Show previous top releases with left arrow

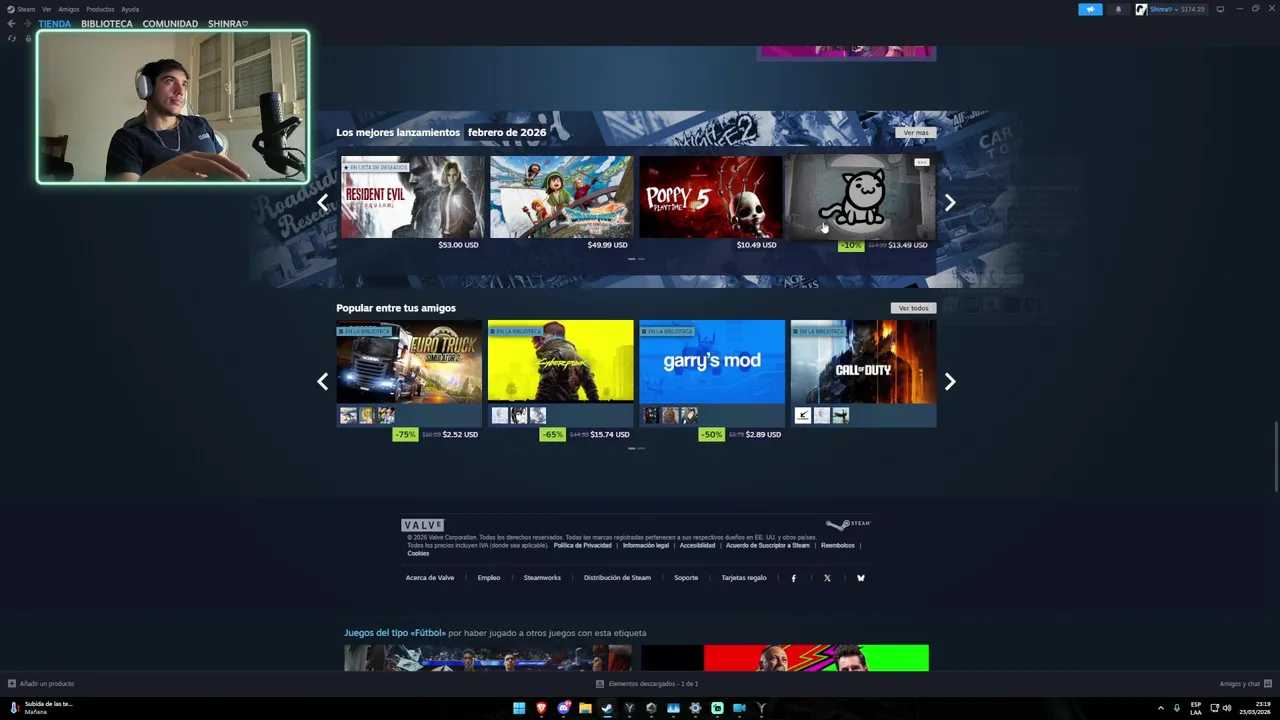tap(322, 203)
